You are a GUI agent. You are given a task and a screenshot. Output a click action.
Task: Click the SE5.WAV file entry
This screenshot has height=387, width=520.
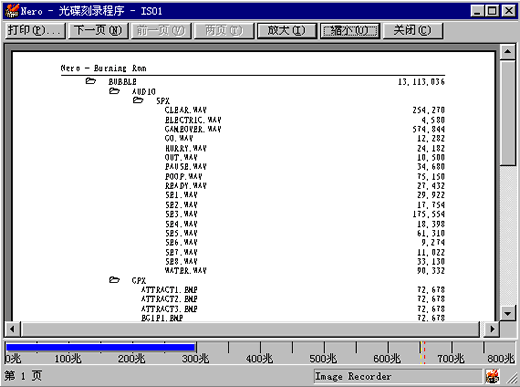(x=181, y=233)
